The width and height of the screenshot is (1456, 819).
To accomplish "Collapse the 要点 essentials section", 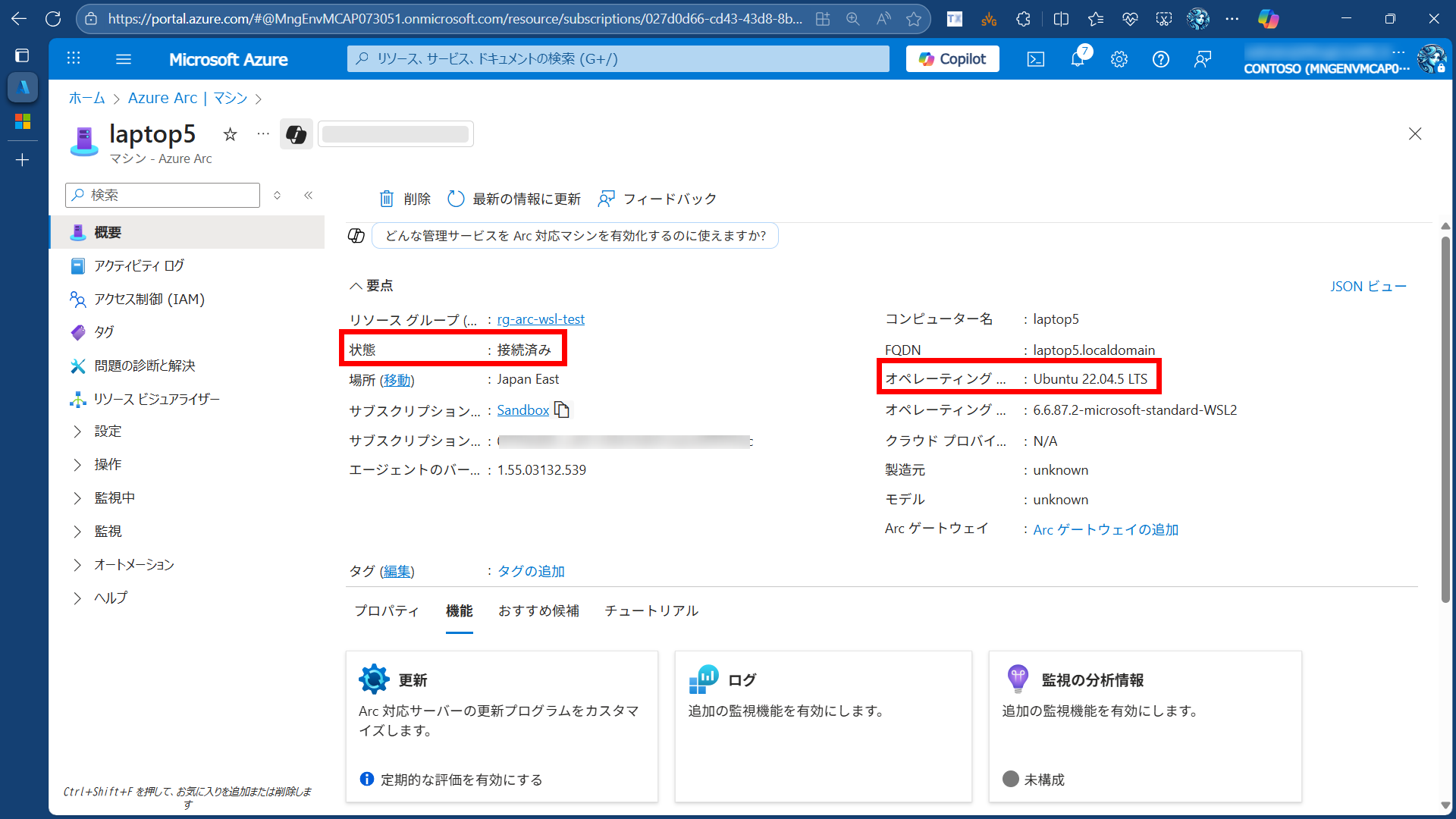I will click(x=371, y=285).
